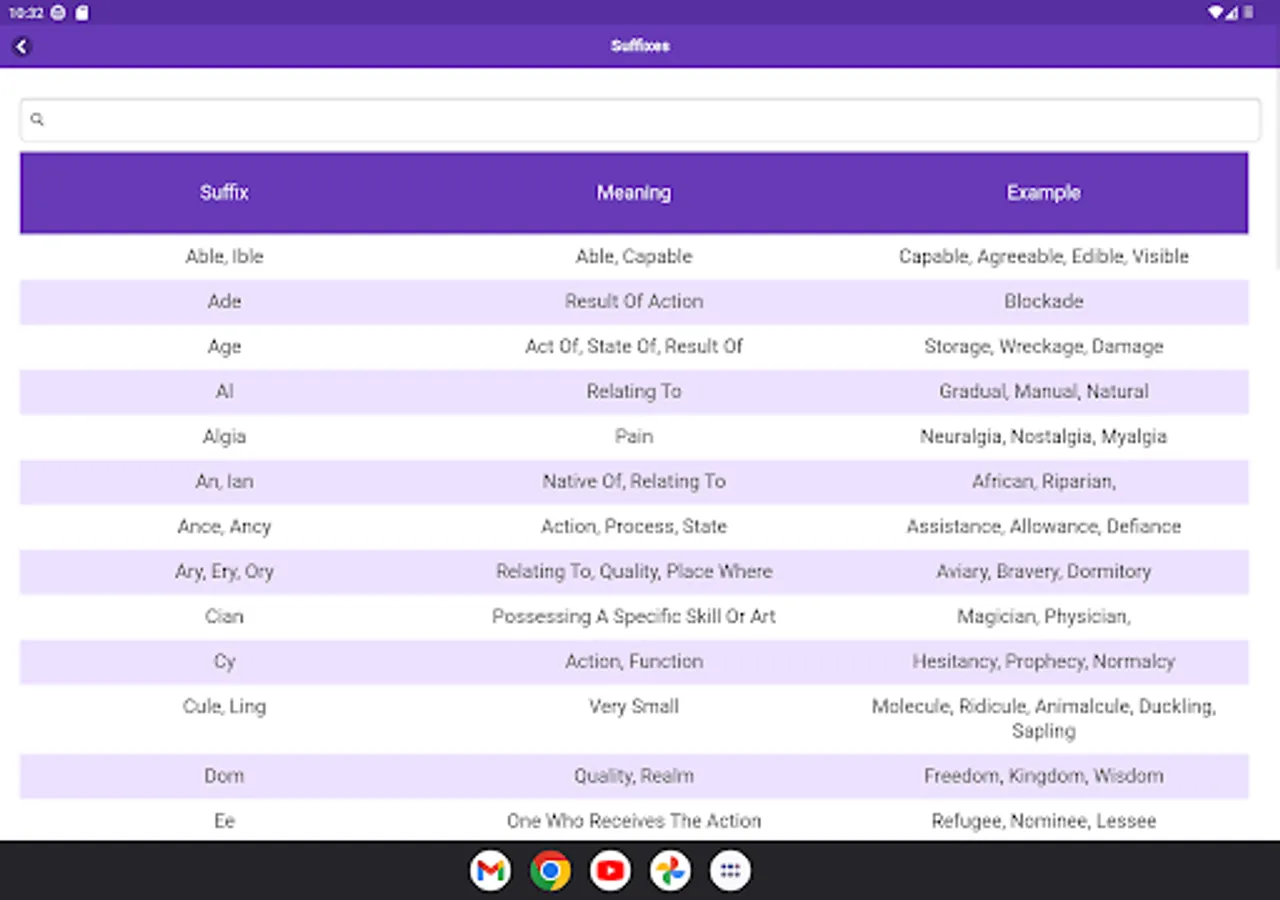This screenshot has height=900, width=1280.
Task: Open the app drawer icon
Action: click(730, 870)
